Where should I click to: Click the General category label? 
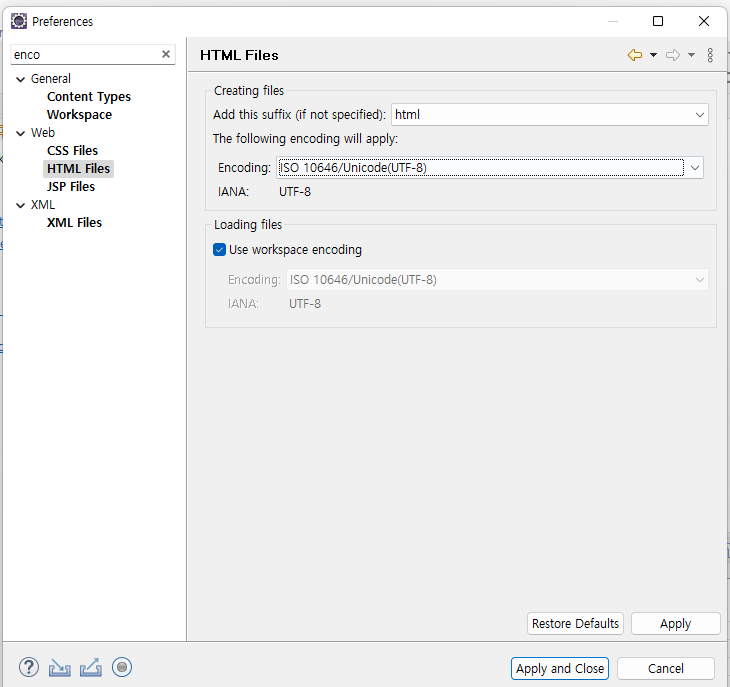pos(51,79)
